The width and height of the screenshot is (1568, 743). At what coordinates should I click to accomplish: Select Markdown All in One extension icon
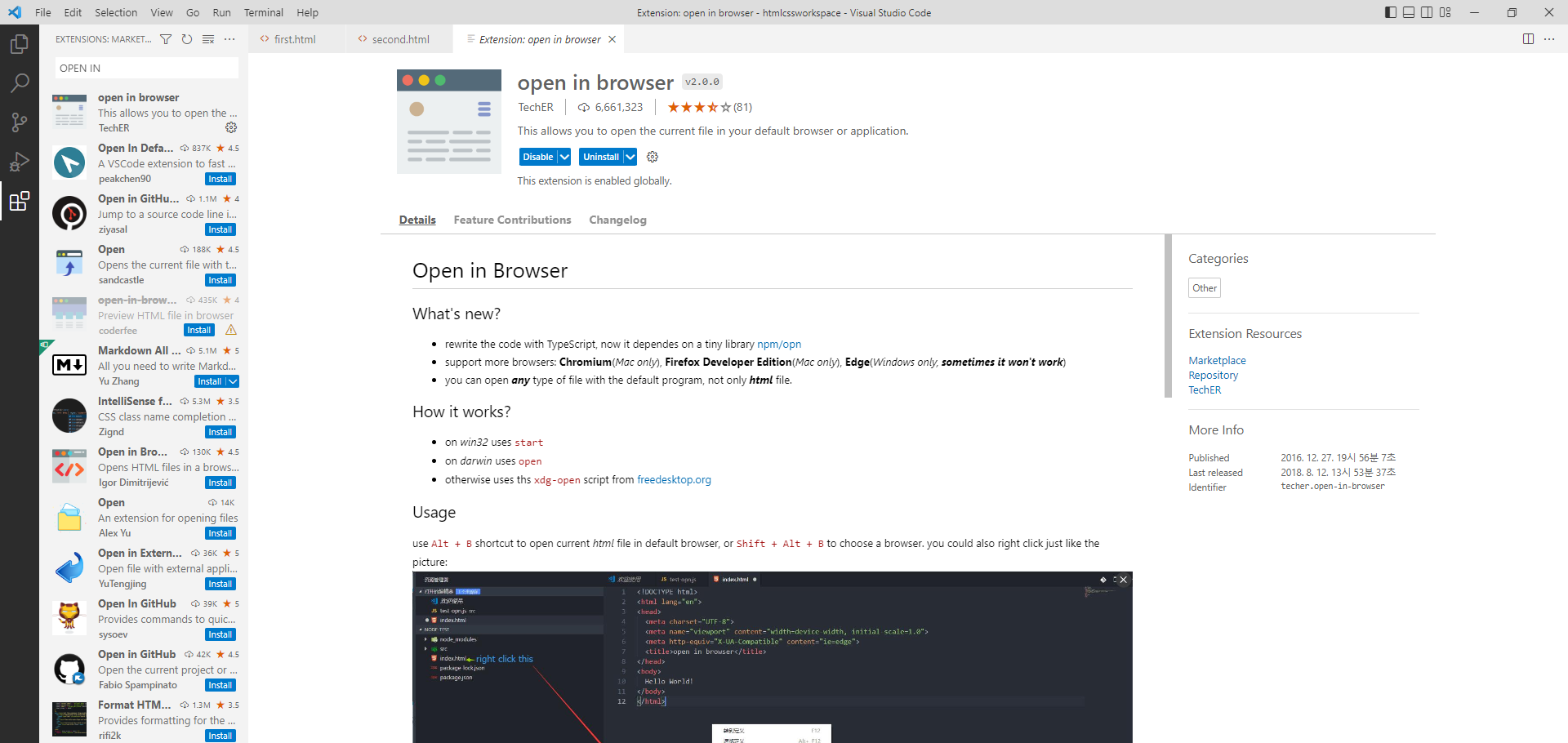[69, 365]
